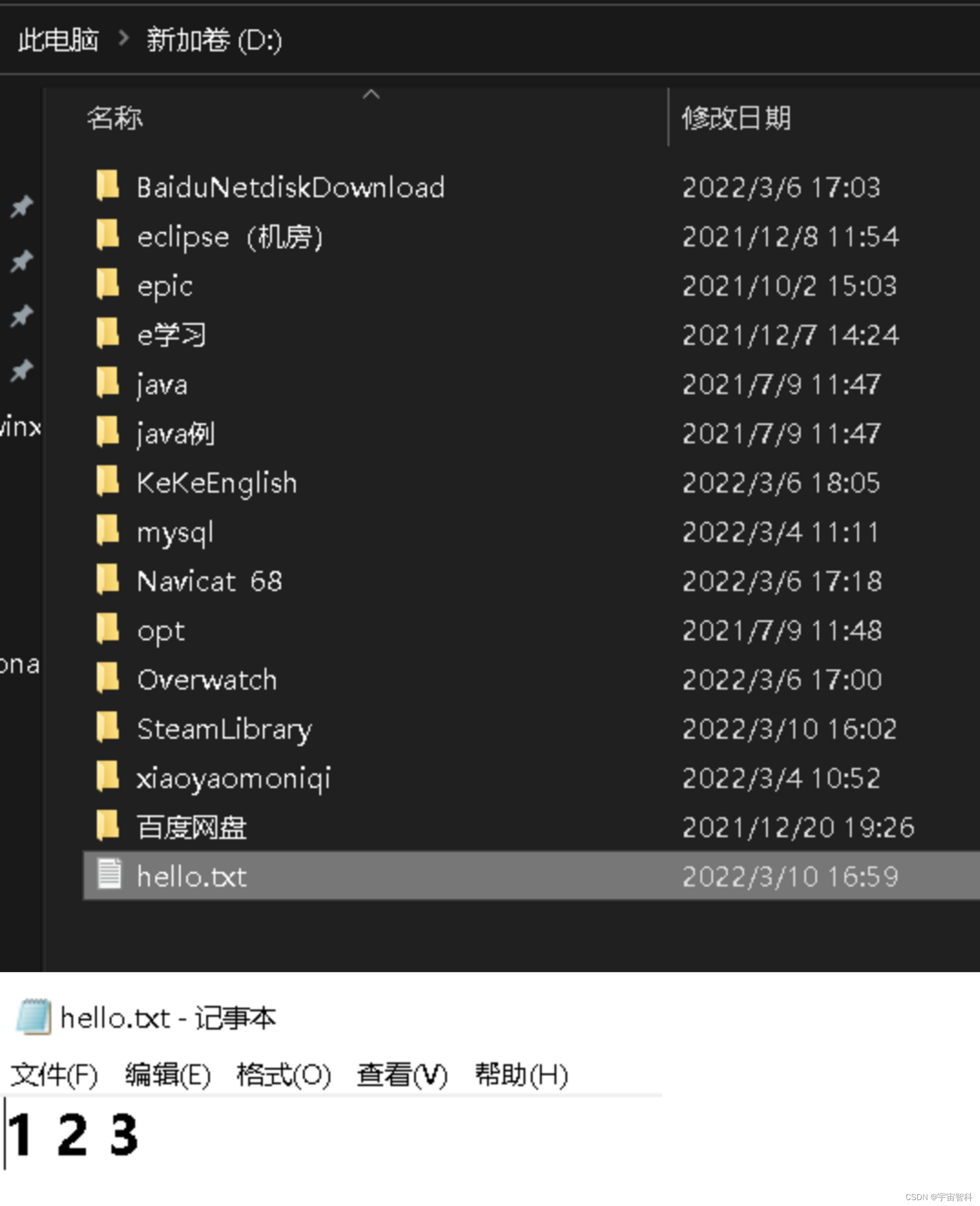Open the 文件(F) menu in Notepad
The height and width of the screenshot is (1206, 980).
[54, 1075]
